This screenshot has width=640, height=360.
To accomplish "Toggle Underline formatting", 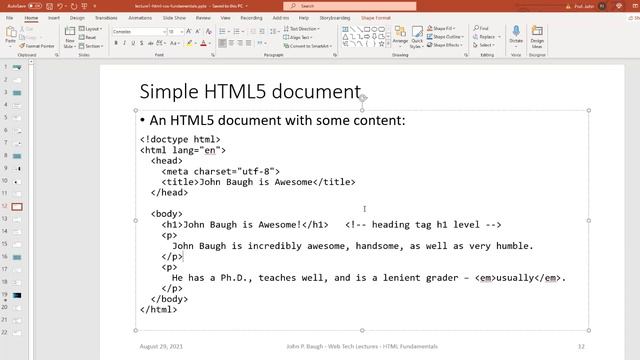I will coord(133,43).
